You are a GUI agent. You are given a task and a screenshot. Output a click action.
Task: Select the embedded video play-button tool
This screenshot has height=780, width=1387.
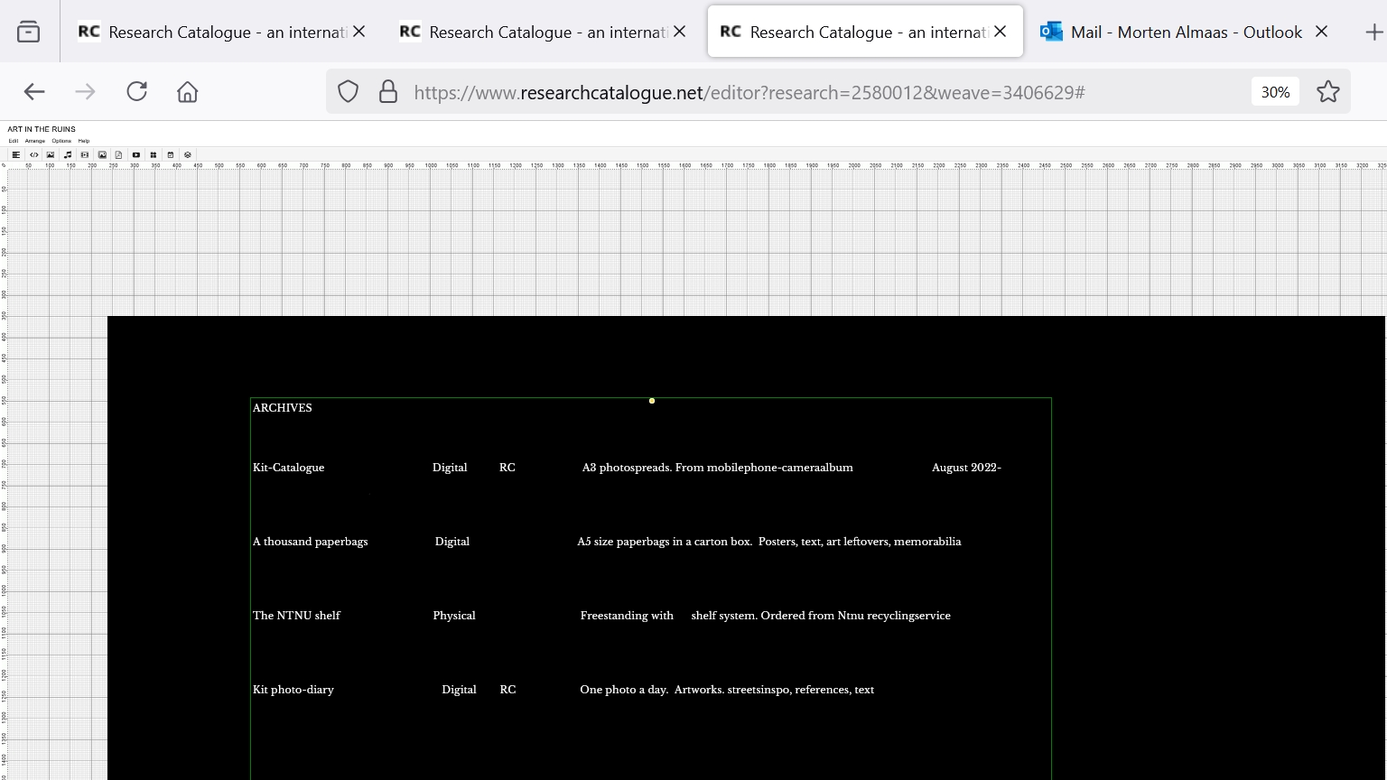pos(136,155)
